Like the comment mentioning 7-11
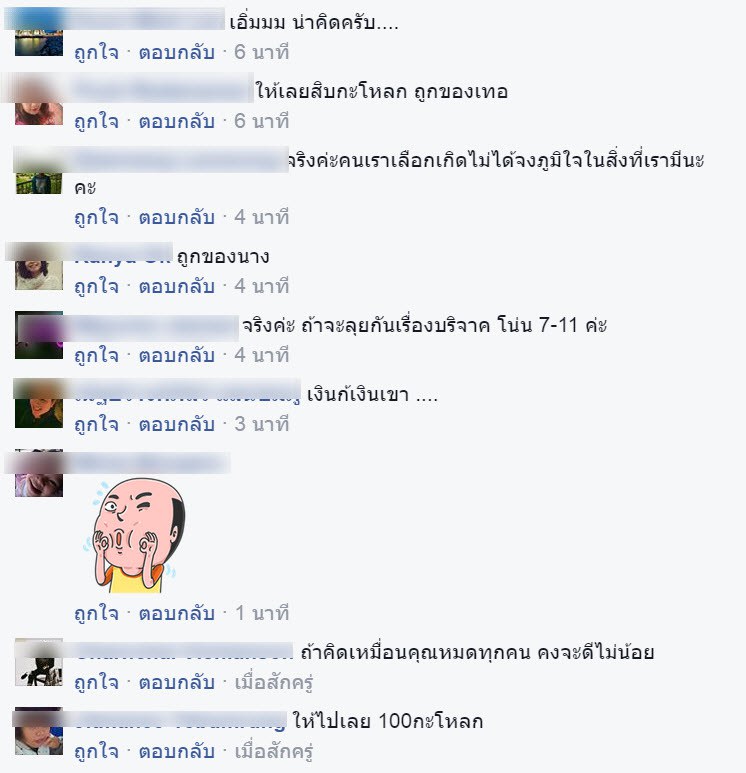 tap(96, 355)
